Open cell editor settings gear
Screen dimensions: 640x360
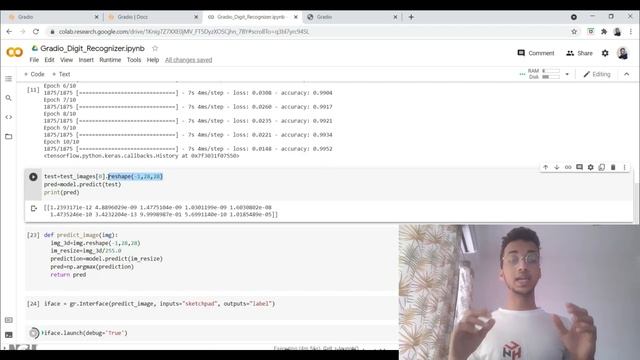point(591,167)
